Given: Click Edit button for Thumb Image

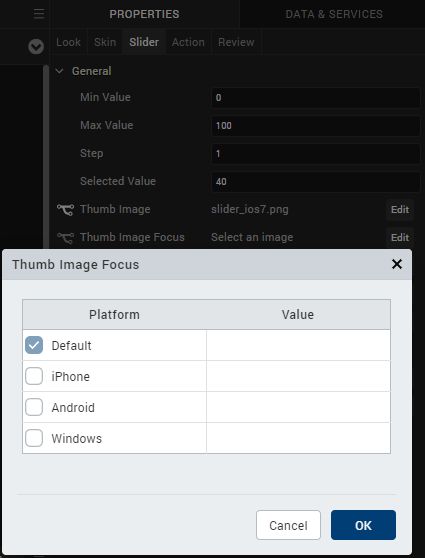Looking at the screenshot, I should (400, 210).
